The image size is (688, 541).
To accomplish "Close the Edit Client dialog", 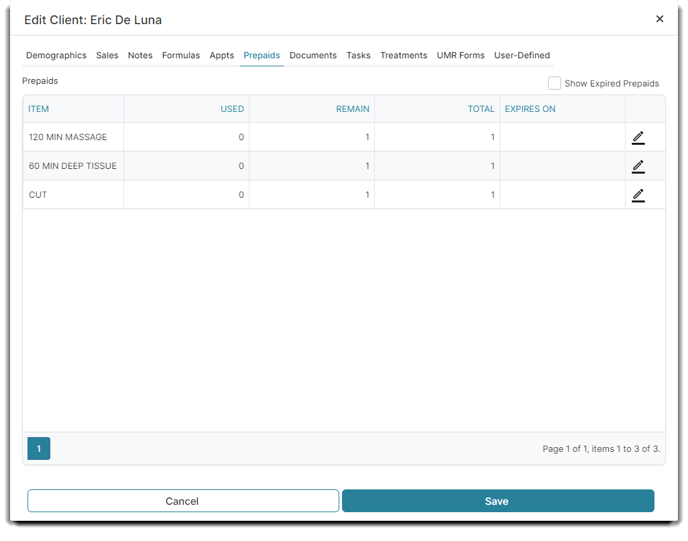I will tap(659, 19).
